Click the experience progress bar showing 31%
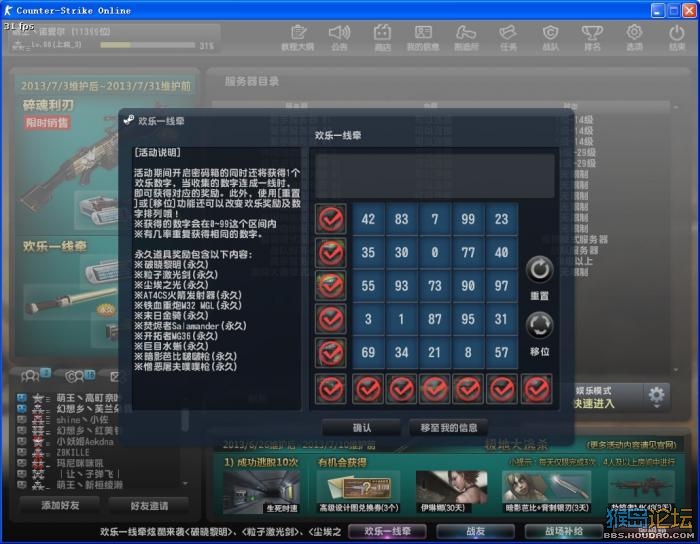 pyautogui.click(x=147, y=45)
